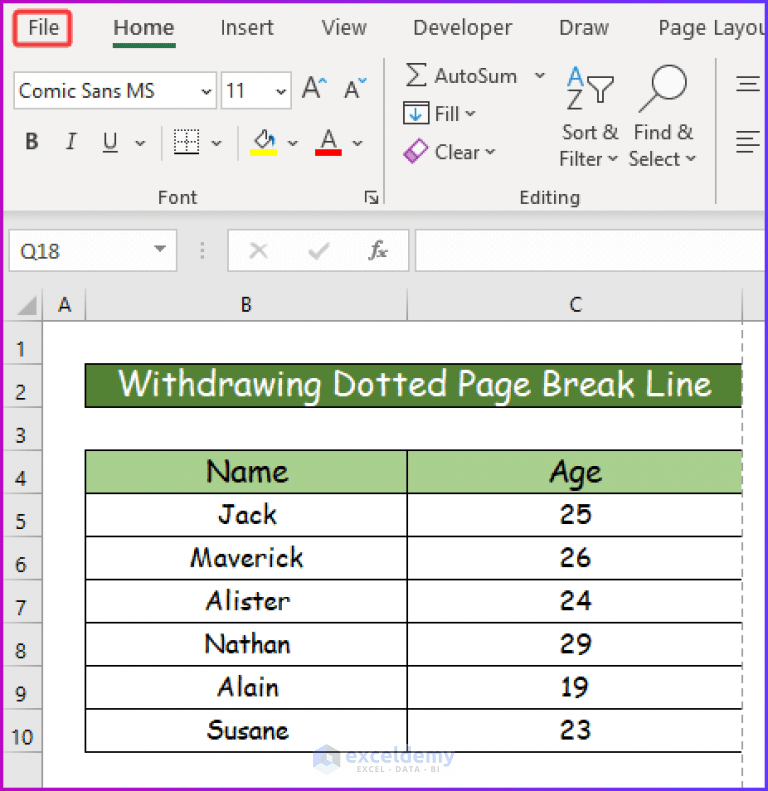Image resolution: width=768 pixels, height=791 pixels.
Task: Open Find & Select menu
Action: [663, 118]
